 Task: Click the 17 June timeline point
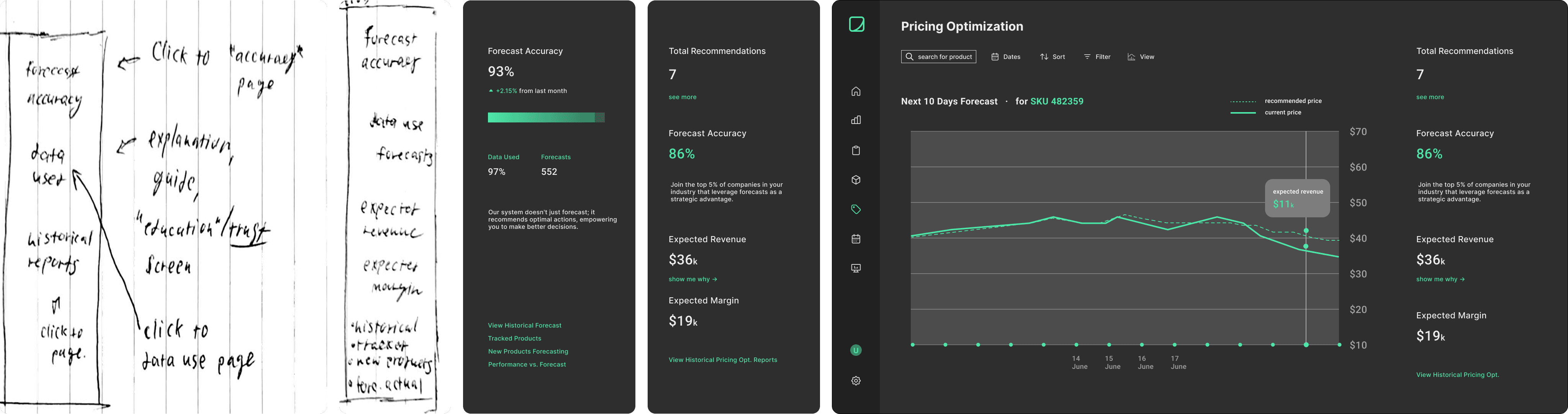(x=1175, y=345)
